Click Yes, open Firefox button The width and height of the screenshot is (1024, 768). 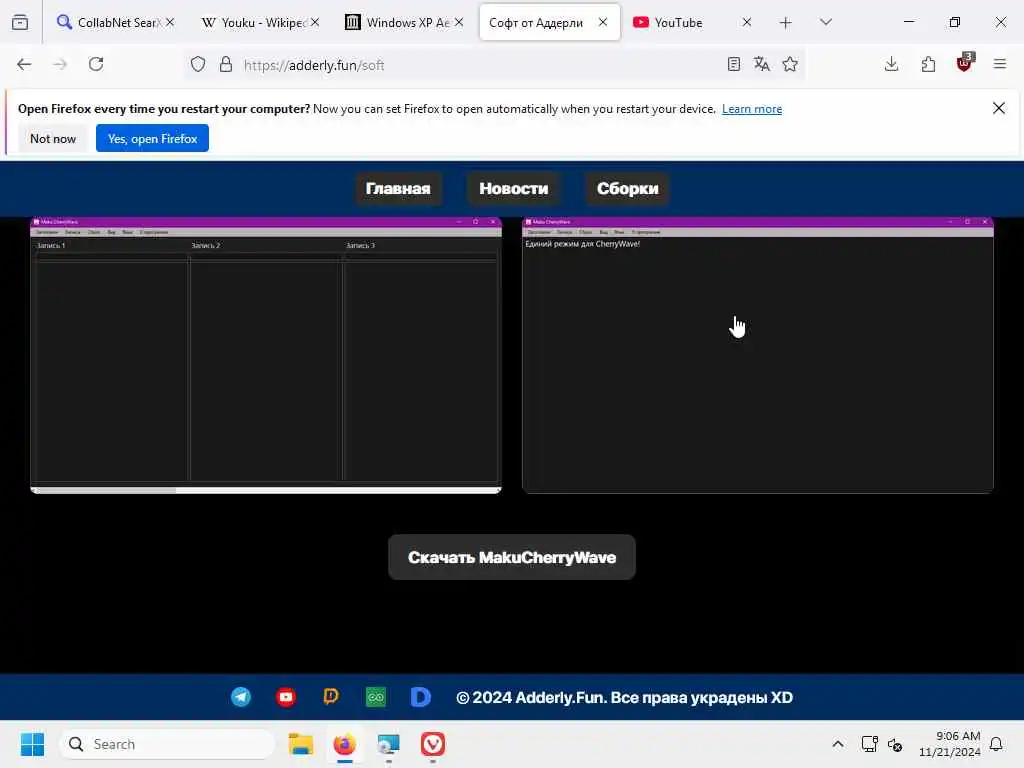[x=152, y=138]
